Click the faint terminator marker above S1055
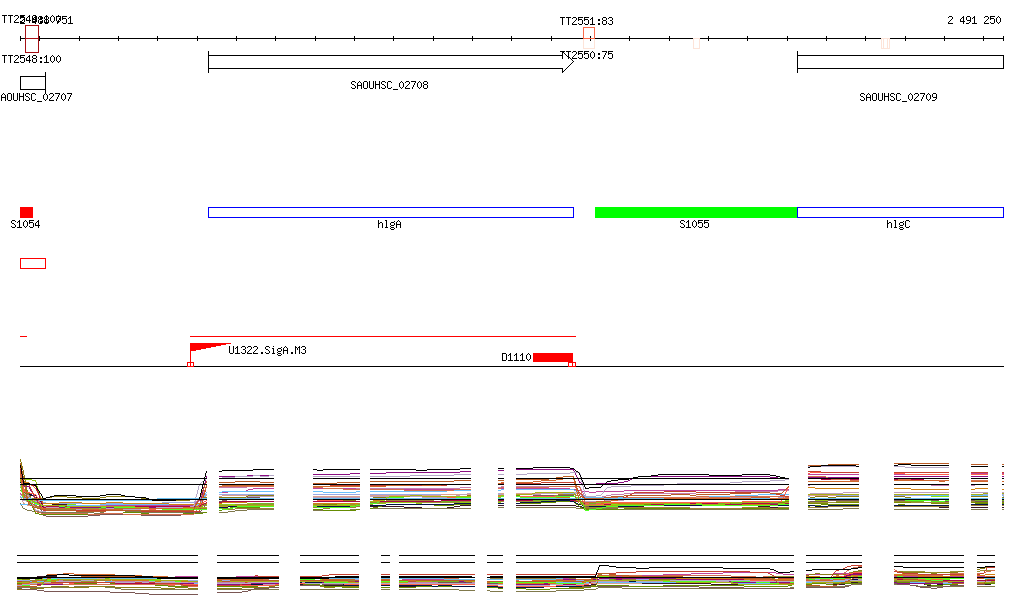Image resolution: width=1024 pixels, height=611 pixels. tap(696, 43)
